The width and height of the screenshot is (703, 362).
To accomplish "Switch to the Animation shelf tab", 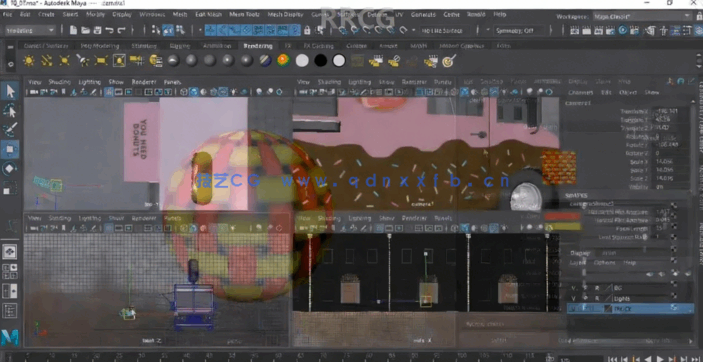I will pos(217,46).
